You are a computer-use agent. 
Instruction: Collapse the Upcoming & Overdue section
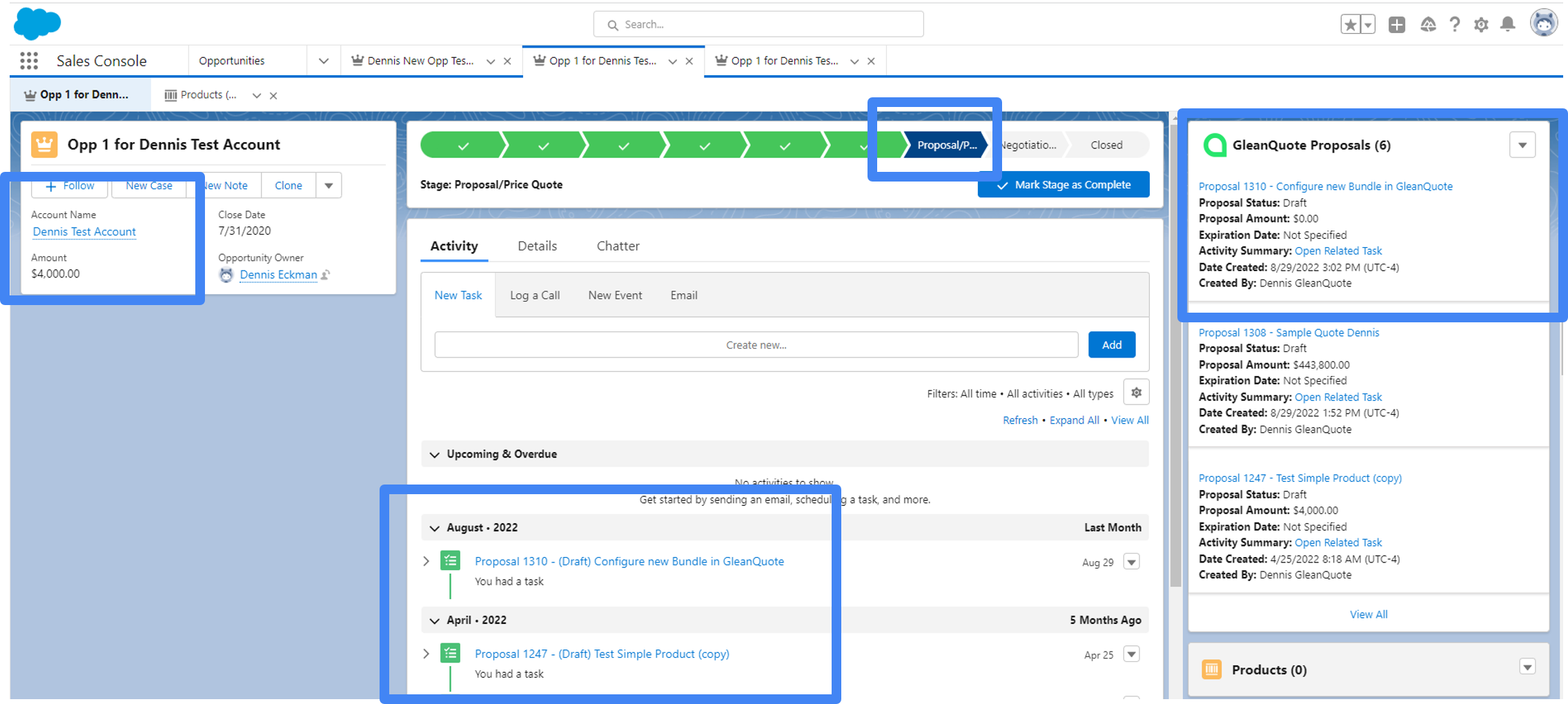pyautogui.click(x=435, y=453)
